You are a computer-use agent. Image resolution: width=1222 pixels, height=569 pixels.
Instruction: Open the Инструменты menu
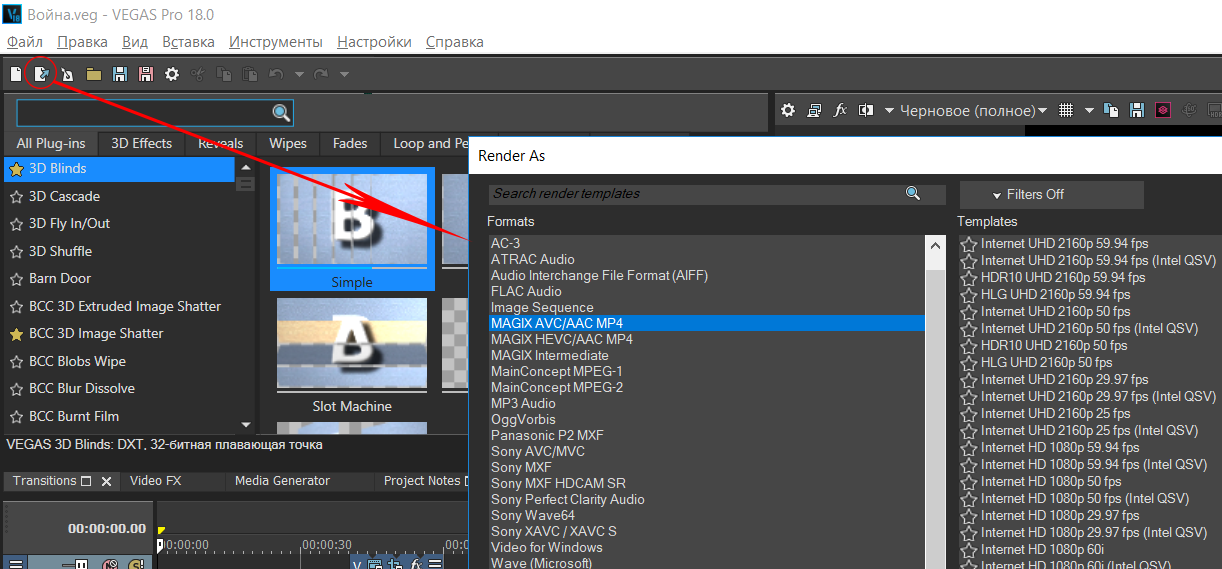tap(276, 42)
